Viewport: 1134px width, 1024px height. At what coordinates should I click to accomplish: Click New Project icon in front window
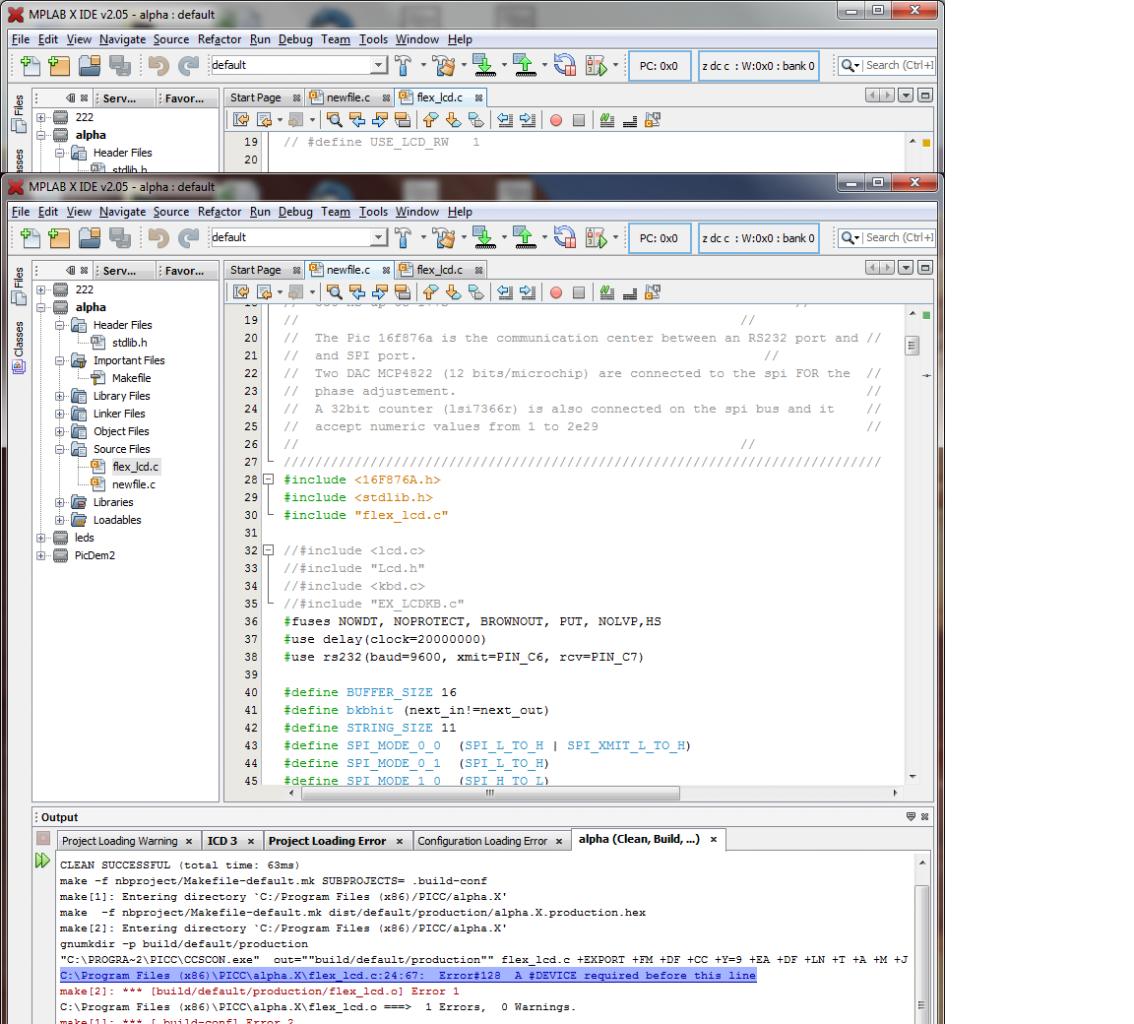pyautogui.click(x=59, y=237)
